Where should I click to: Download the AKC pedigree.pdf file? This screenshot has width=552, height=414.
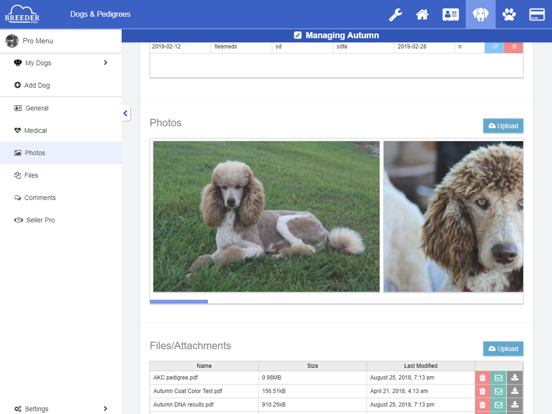pyautogui.click(x=515, y=378)
